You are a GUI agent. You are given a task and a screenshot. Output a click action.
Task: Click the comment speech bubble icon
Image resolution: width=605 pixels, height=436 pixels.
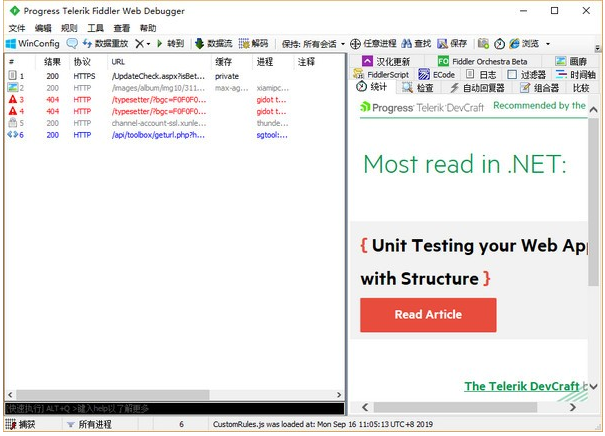(72, 43)
